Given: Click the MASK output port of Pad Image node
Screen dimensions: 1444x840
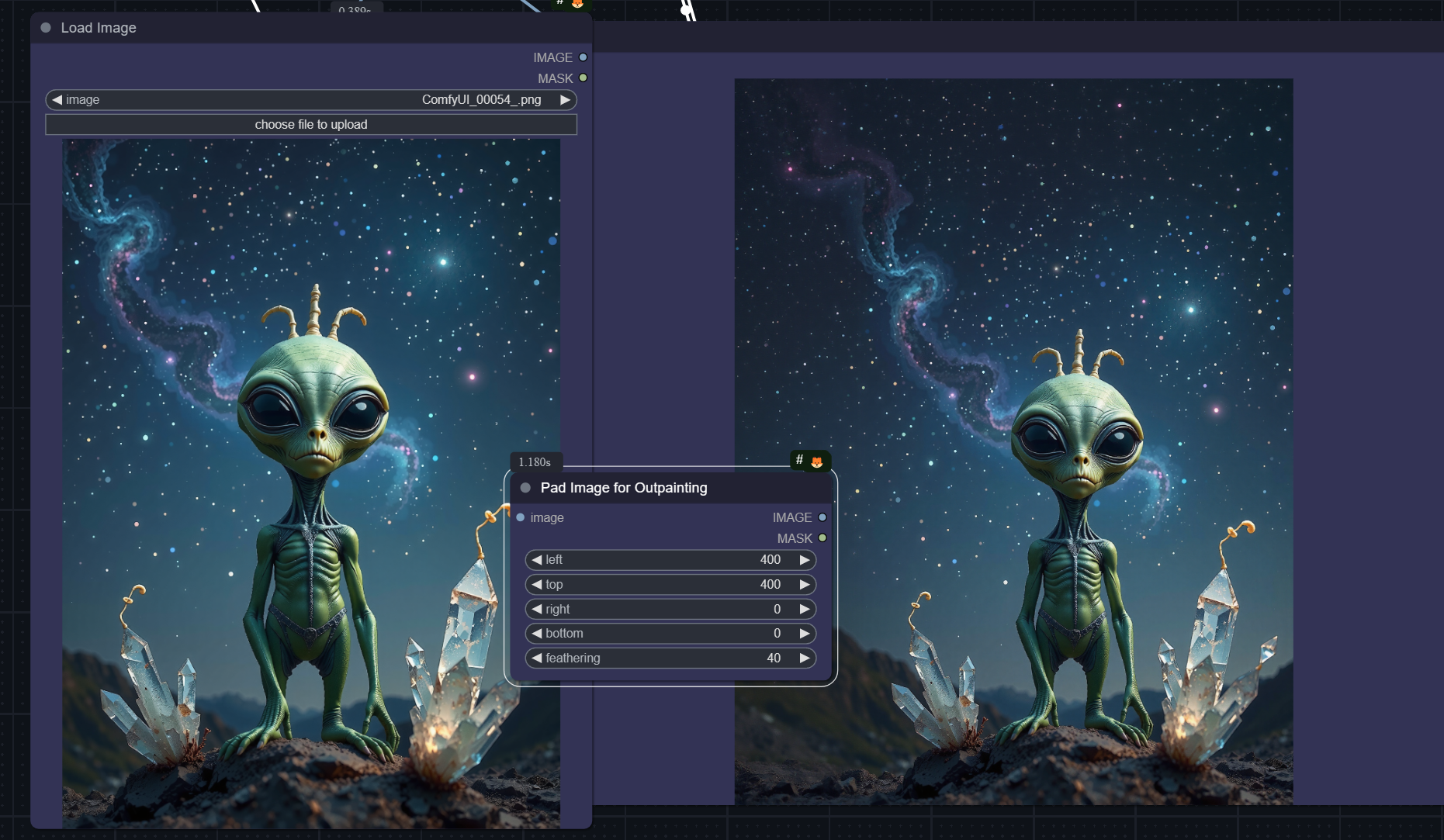Looking at the screenshot, I should pos(822,538).
